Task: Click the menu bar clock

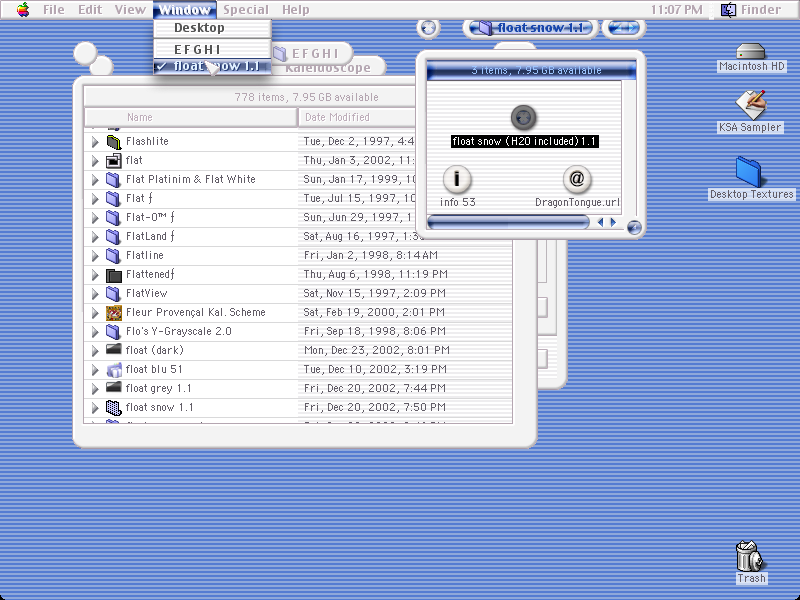Action: click(x=677, y=9)
